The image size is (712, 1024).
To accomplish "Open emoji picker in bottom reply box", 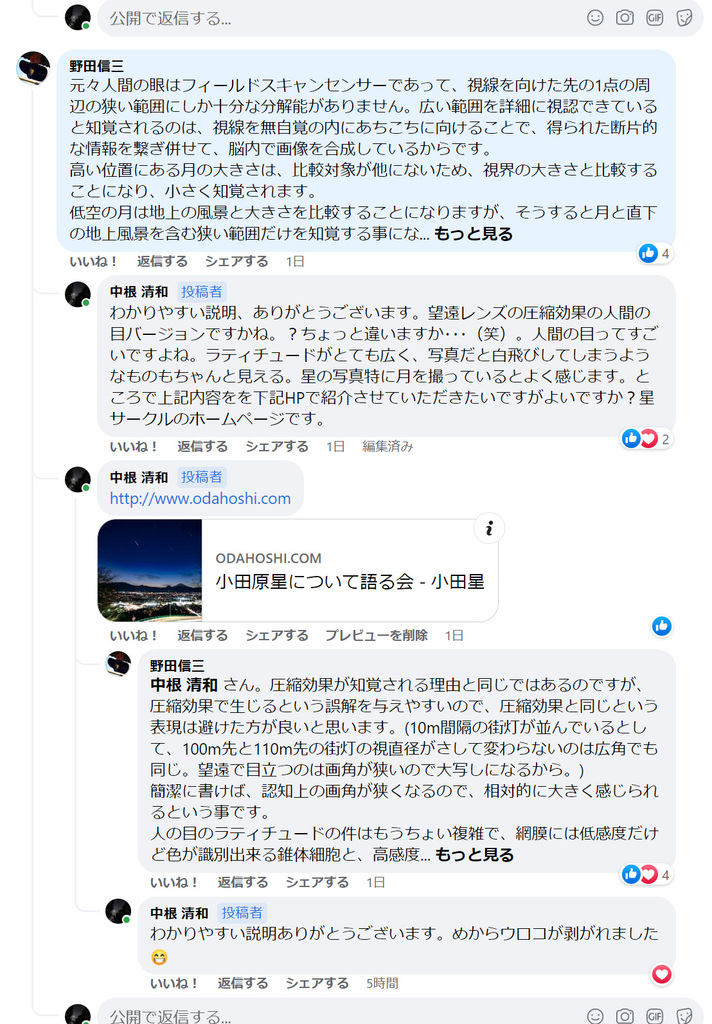I will pyautogui.click(x=594, y=1016).
